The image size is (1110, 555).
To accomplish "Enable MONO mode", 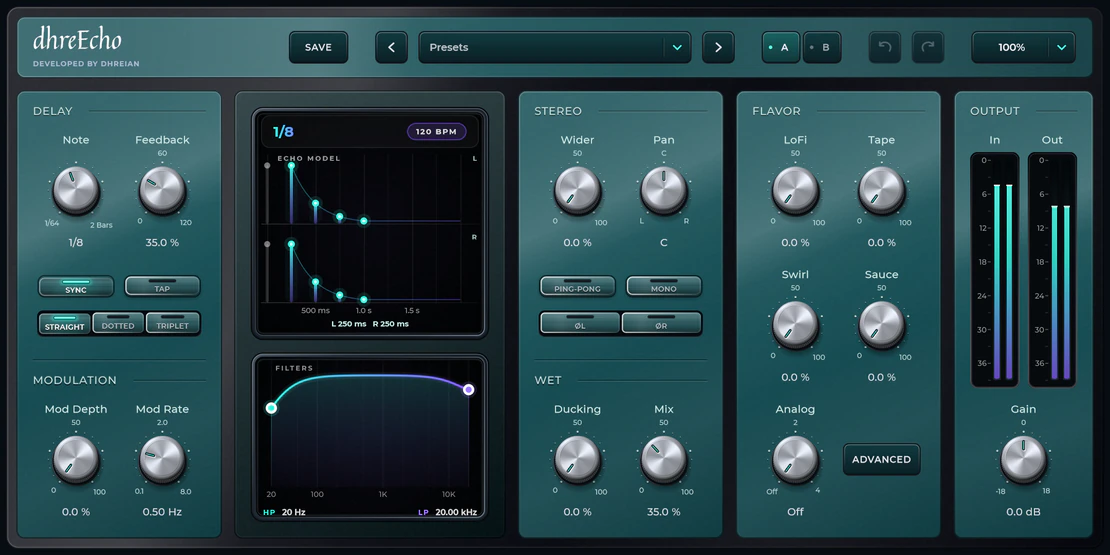I will point(663,286).
